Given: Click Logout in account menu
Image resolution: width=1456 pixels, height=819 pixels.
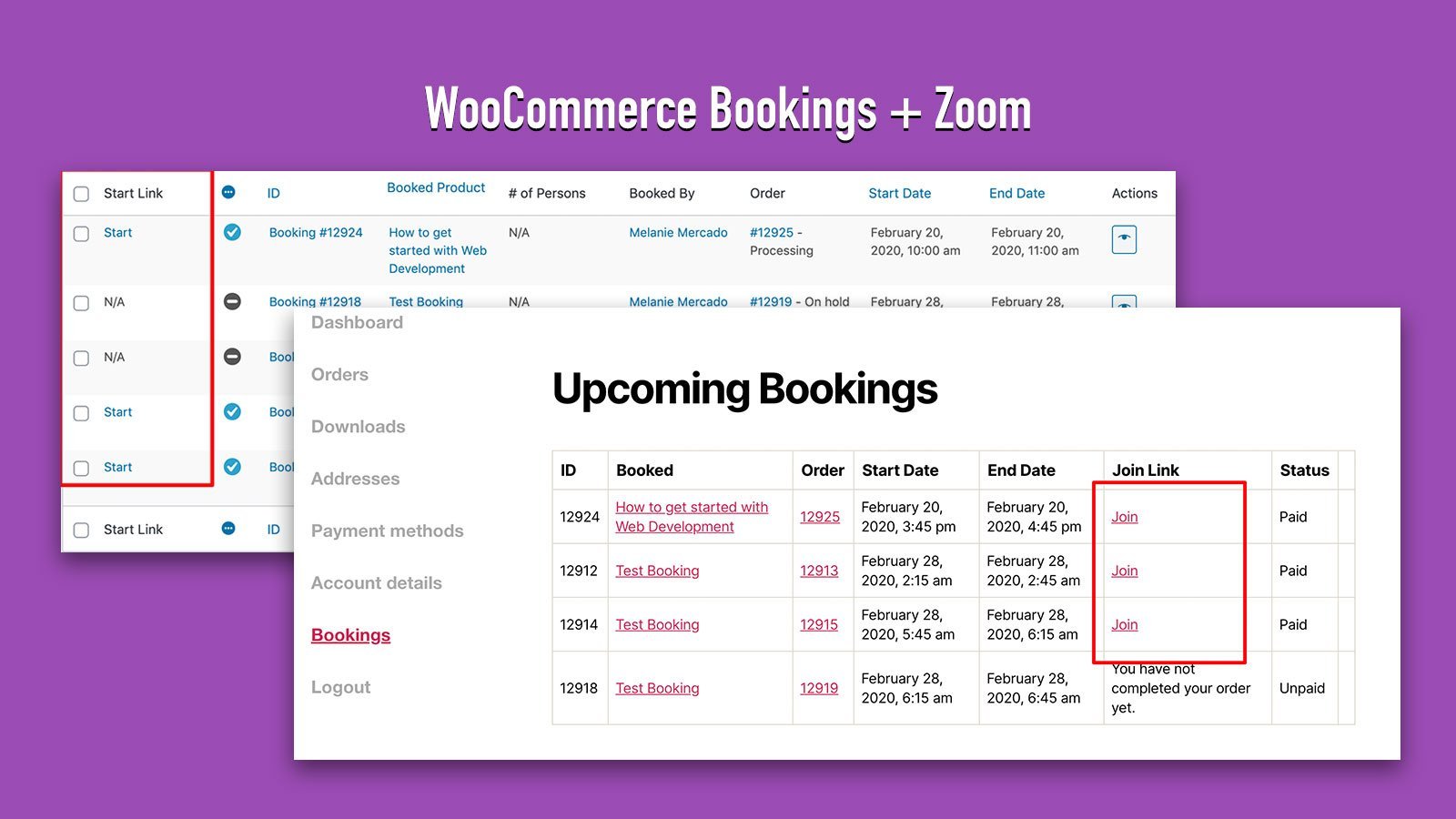Looking at the screenshot, I should point(340,687).
